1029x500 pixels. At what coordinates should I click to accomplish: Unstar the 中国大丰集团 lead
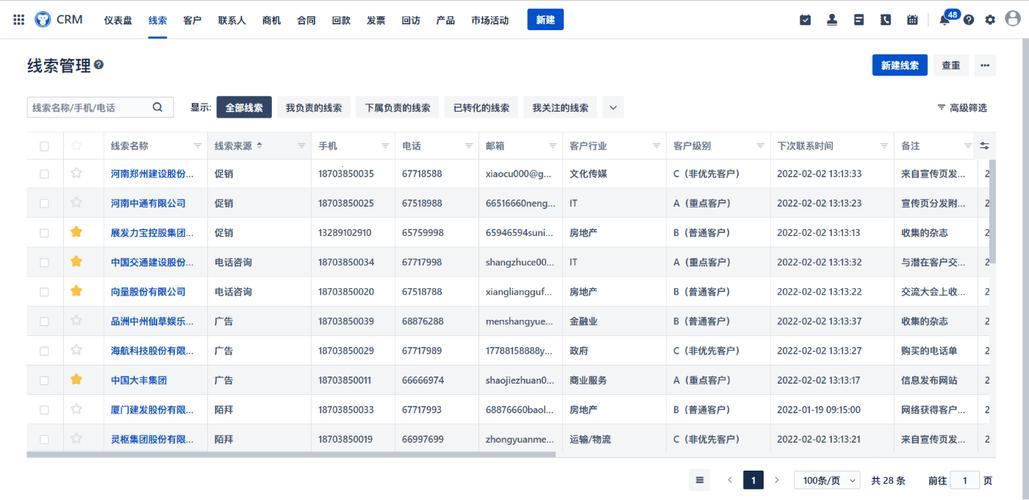(x=76, y=379)
